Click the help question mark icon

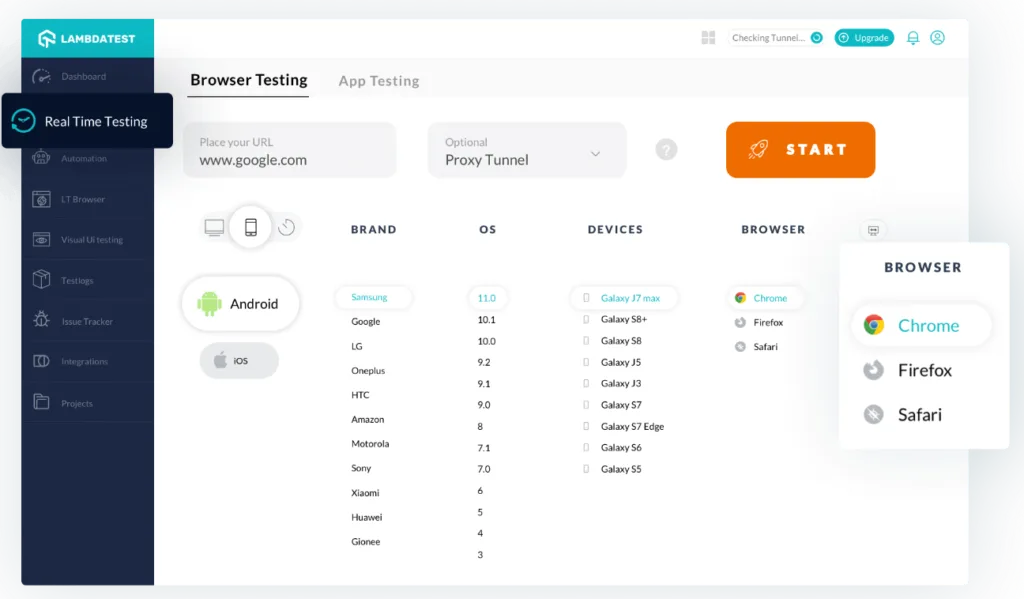coord(666,150)
